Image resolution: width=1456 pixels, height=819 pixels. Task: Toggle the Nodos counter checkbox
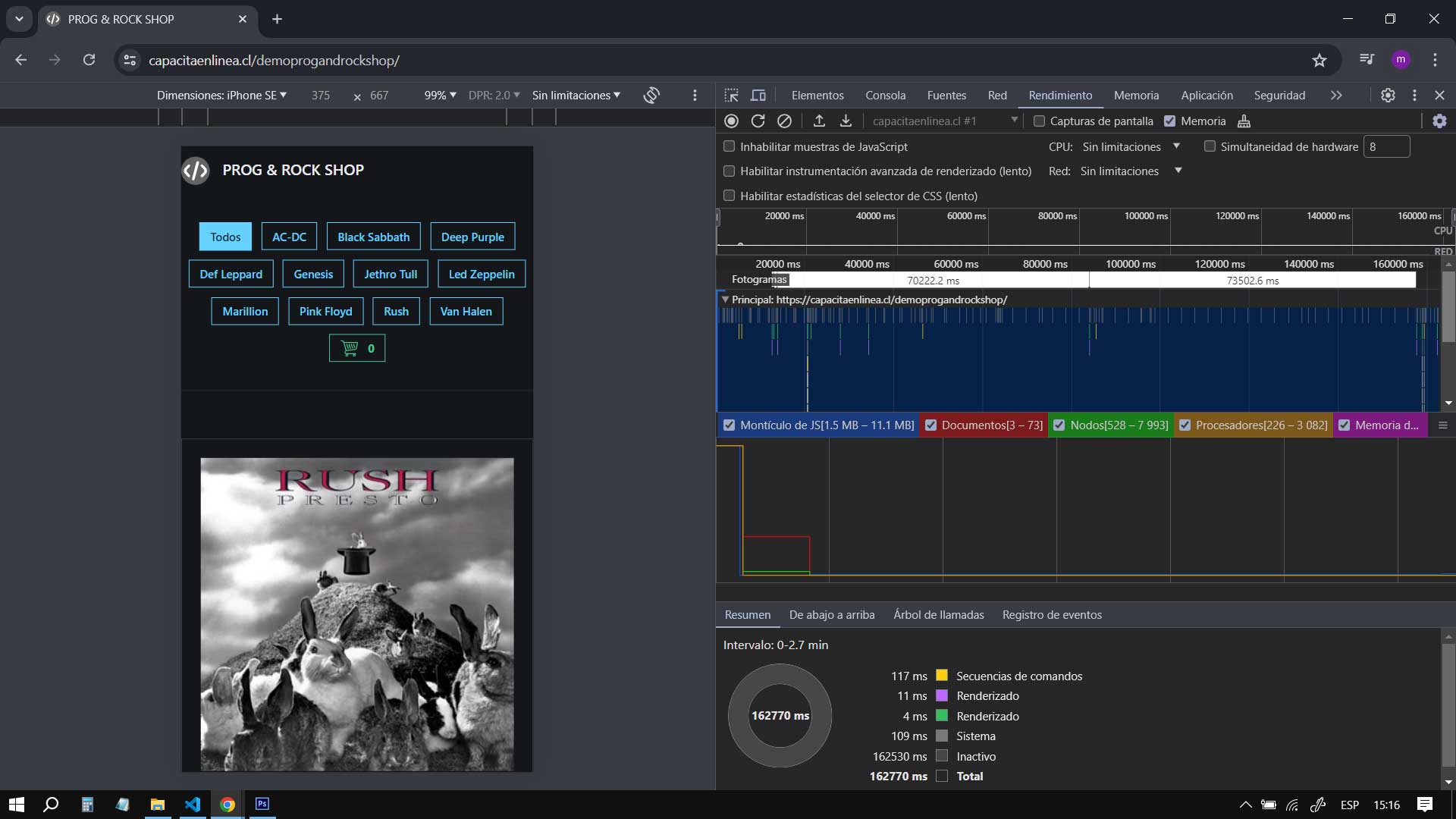pyautogui.click(x=1059, y=425)
